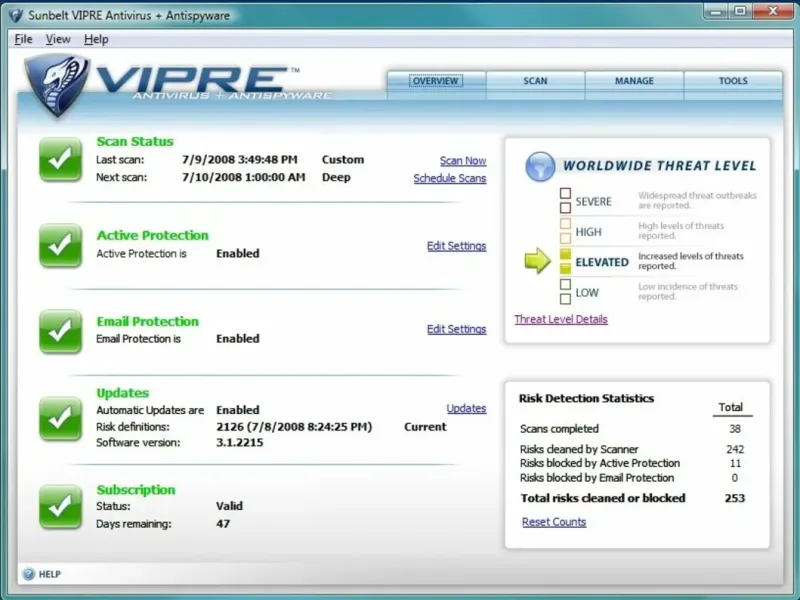This screenshot has height=600, width=800.
Task: Click Risks cleaned by Scanner value 242
Action: 735,449
